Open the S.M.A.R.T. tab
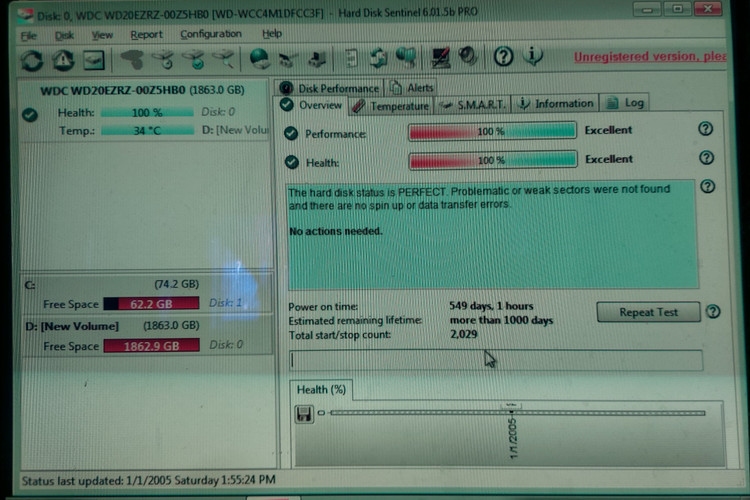This screenshot has height=500, width=750. coord(472,104)
